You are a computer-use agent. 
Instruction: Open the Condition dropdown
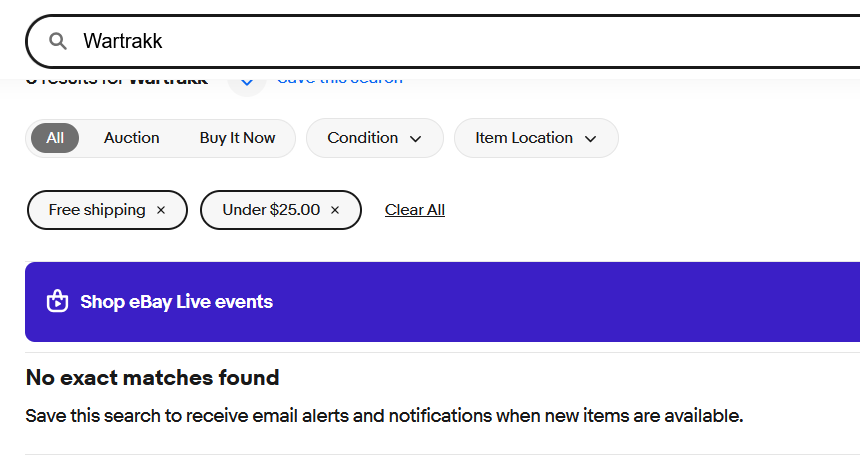coord(375,138)
